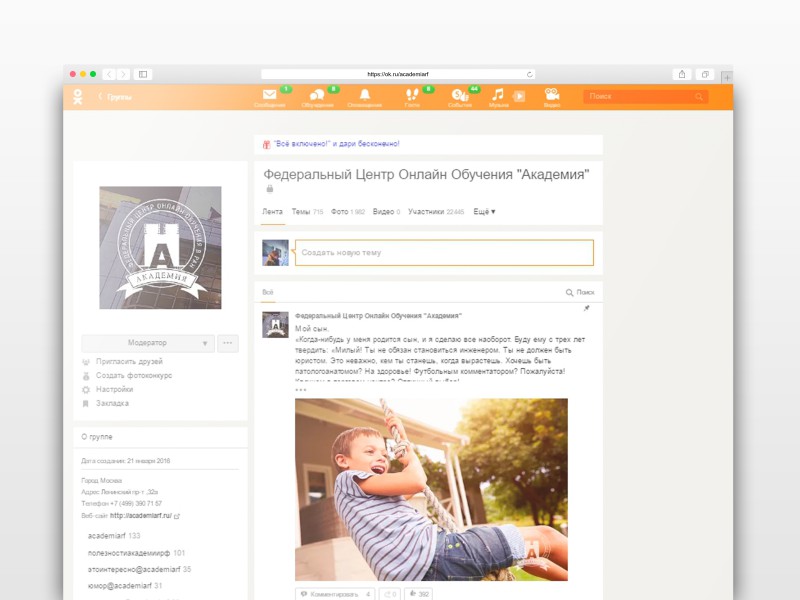Open hashtag полезностиакадемиирф 101
This screenshot has height=600, width=800.
136,553
